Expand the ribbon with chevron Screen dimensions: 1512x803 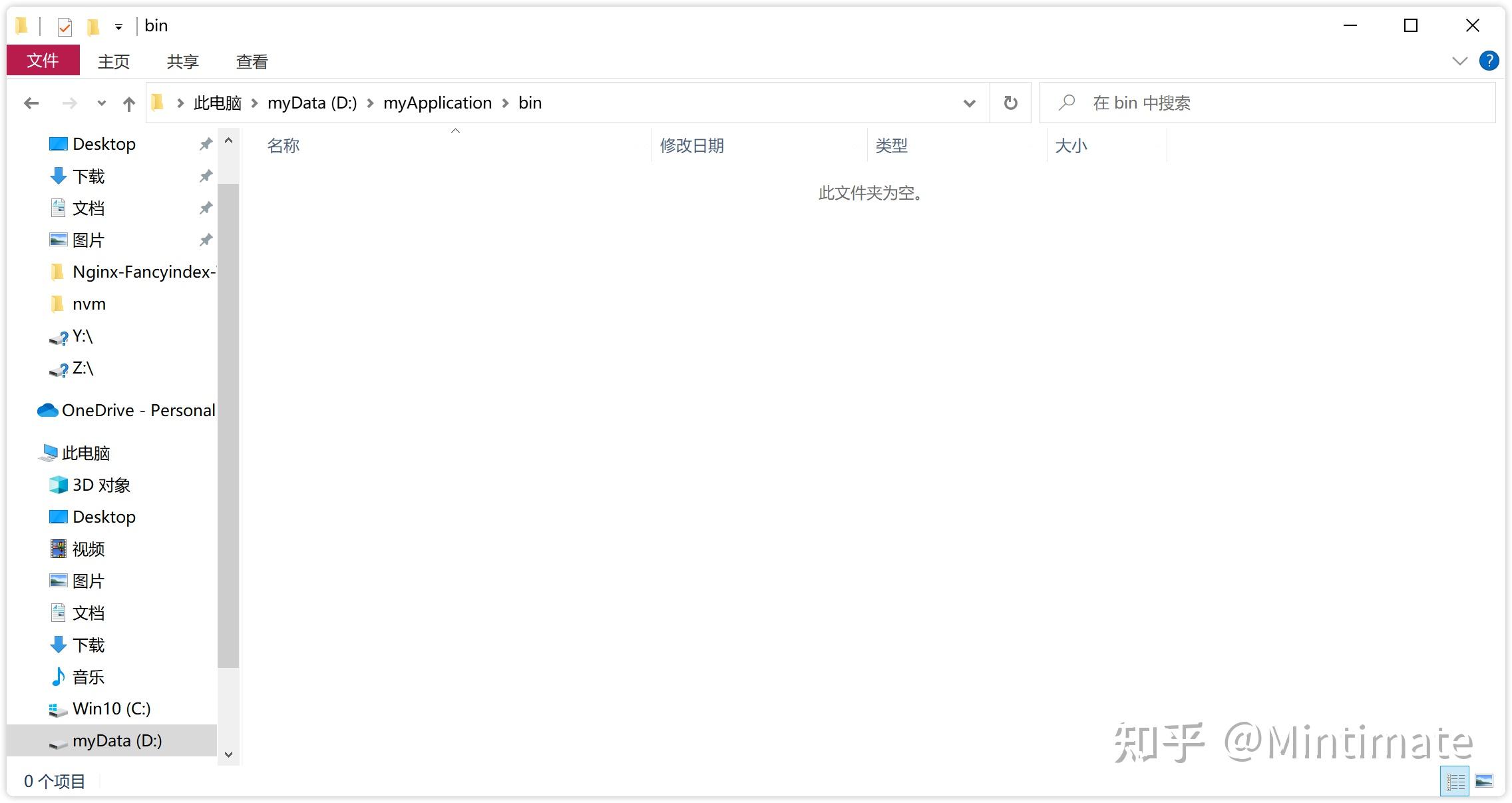1459,61
